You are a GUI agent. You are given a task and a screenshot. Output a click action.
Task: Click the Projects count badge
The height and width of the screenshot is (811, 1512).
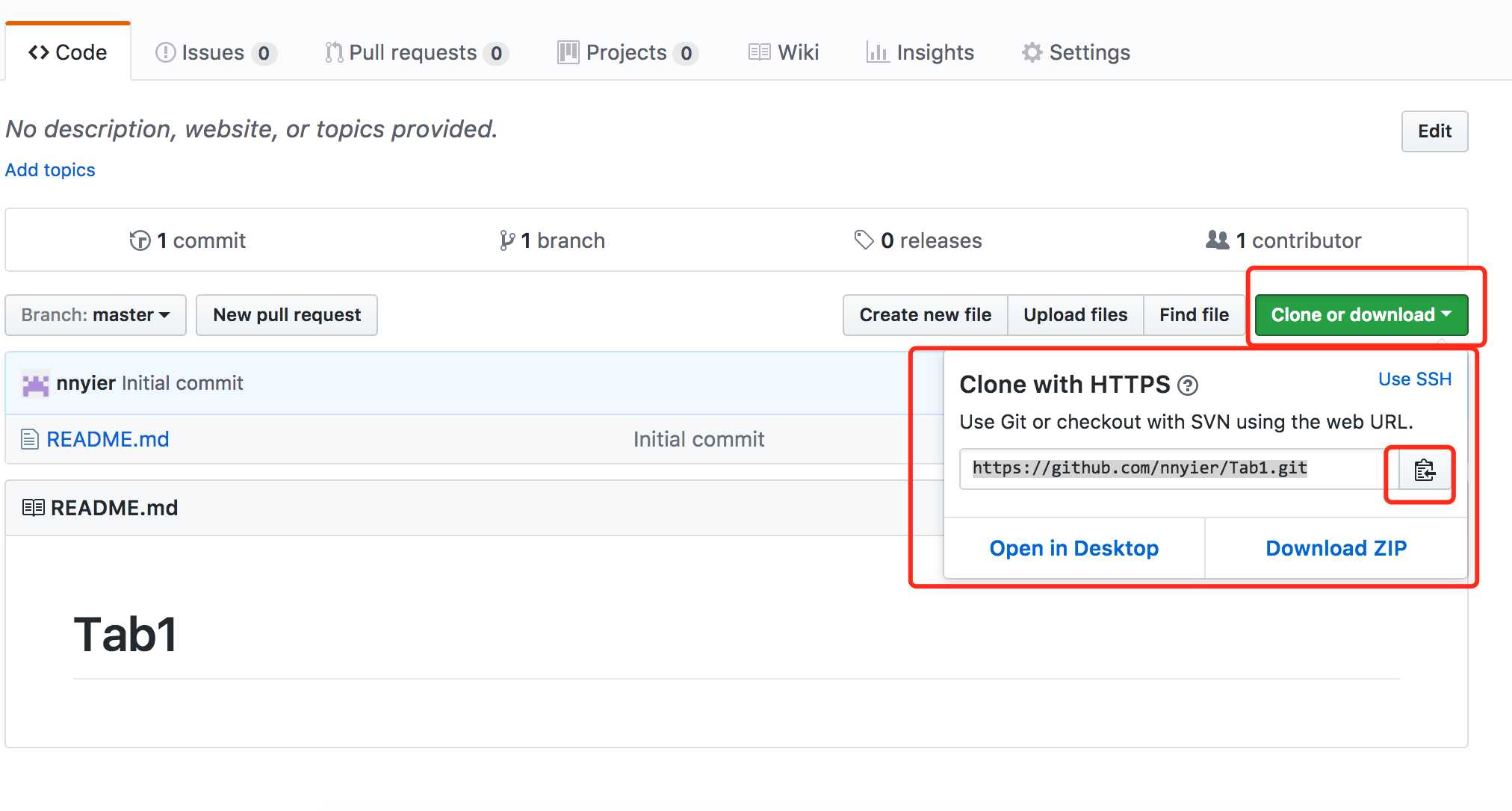click(686, 53)
